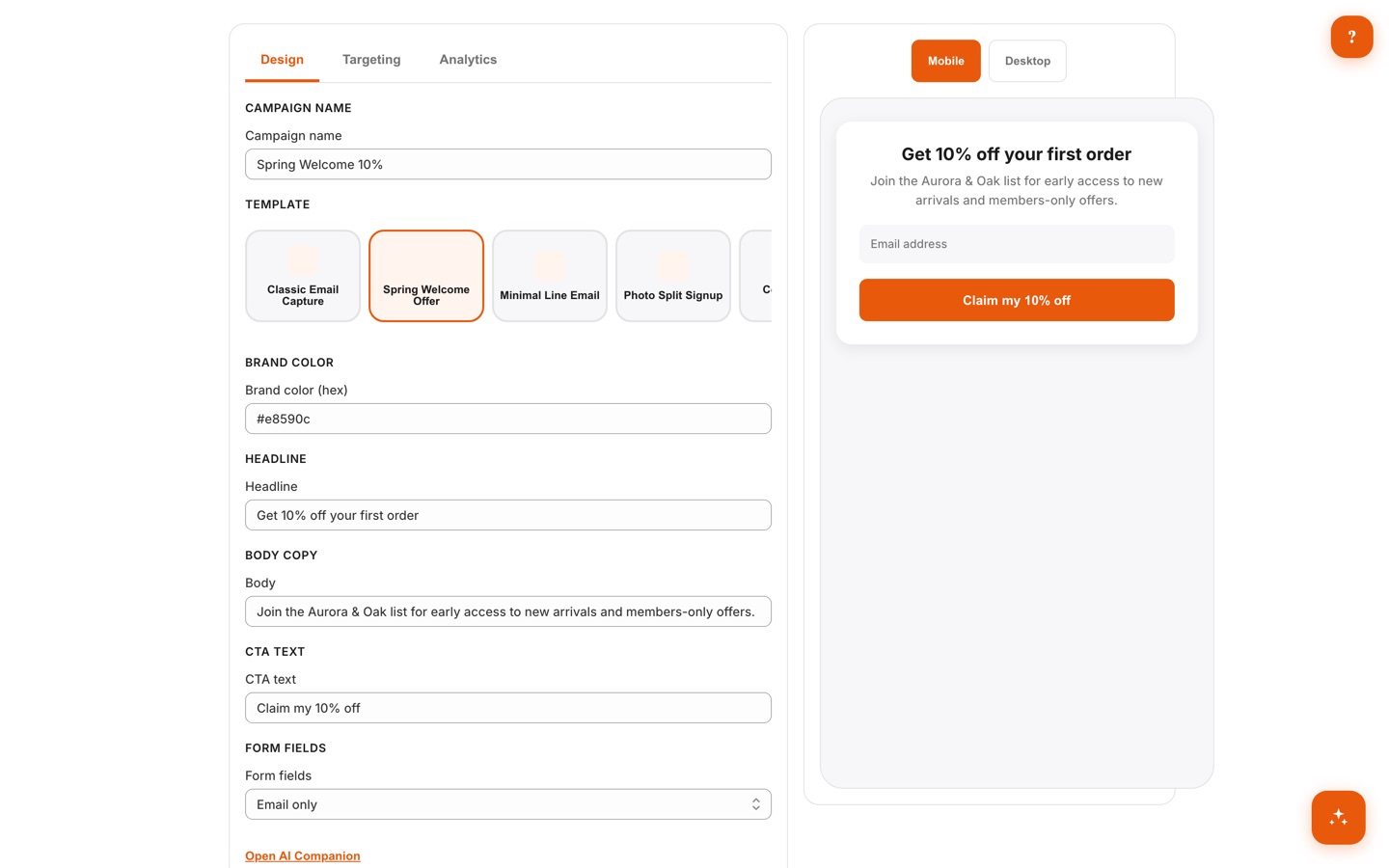Click the preview Email address field
1389x868 pixels.
(1017, 244)
